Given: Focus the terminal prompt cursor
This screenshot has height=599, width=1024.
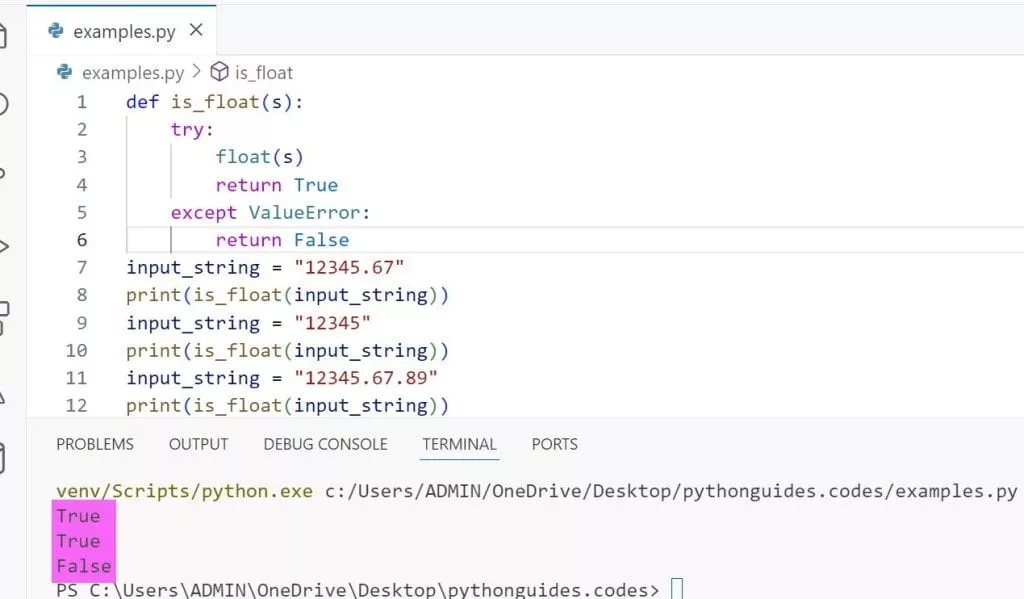Looking at the screenshot, I should click(x=678, y=589).
